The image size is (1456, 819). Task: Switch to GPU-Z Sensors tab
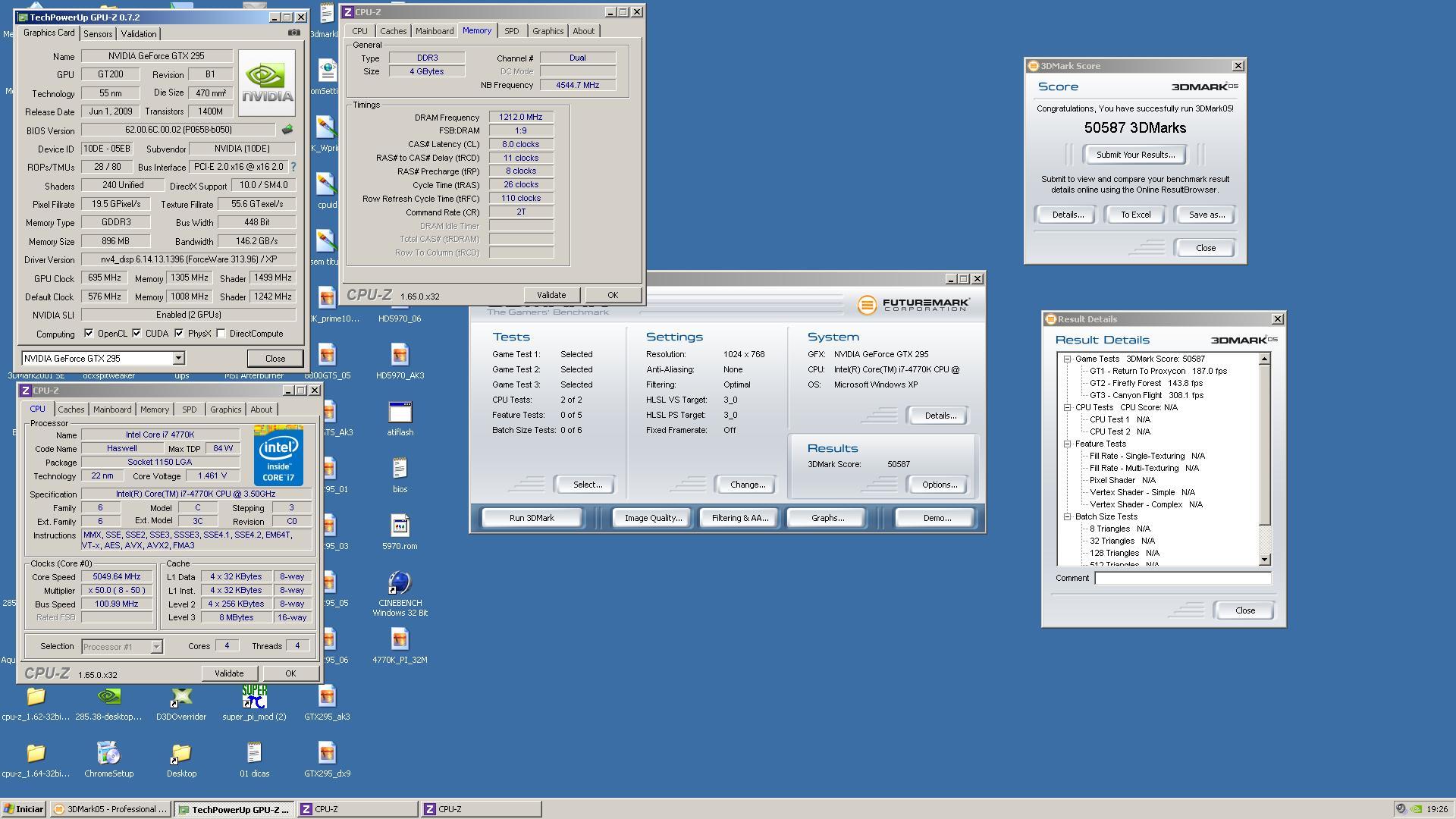(98, 34)
